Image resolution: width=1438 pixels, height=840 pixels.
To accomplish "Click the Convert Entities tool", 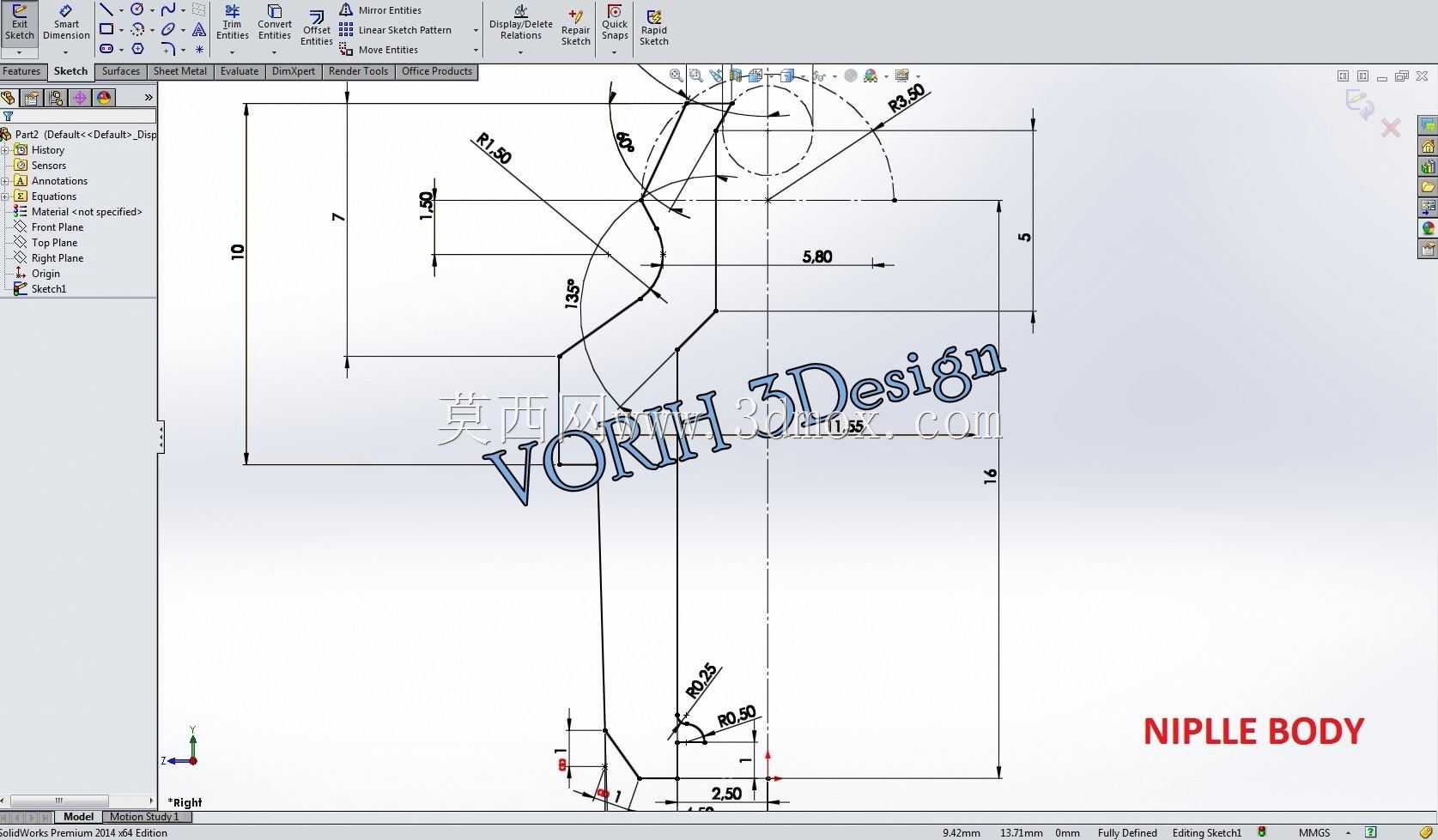I will click(x=275, y=23).
